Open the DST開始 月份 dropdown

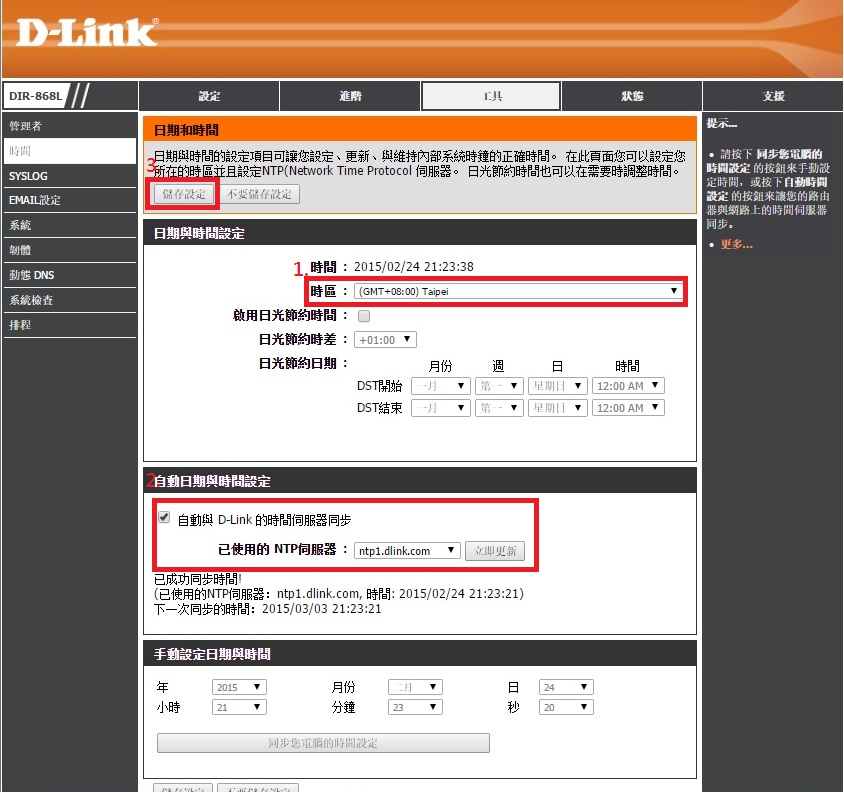pos(440,386)
